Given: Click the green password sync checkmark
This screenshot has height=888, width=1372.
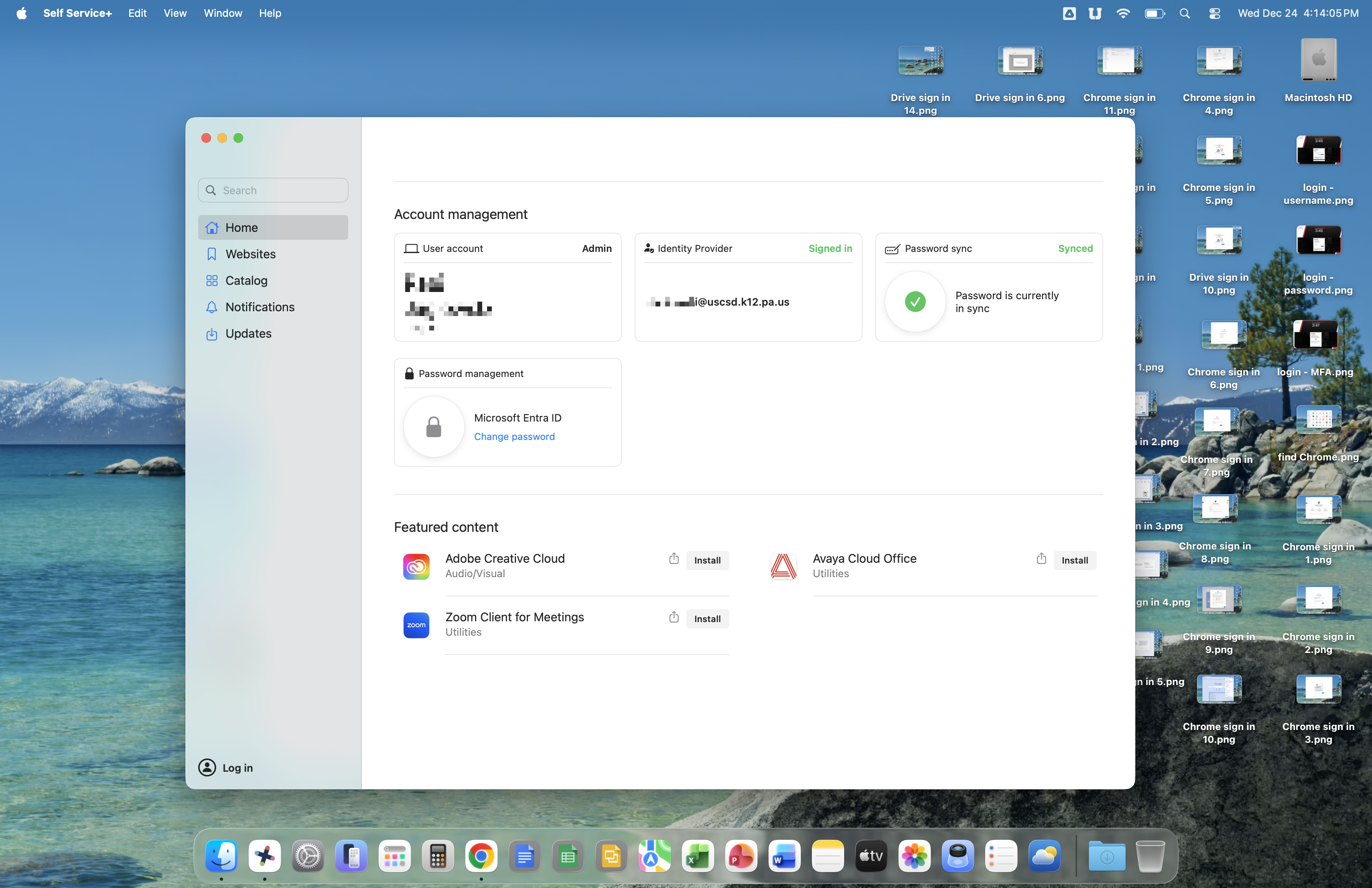Looking at the screenshot, I should [x=915, y=301].
